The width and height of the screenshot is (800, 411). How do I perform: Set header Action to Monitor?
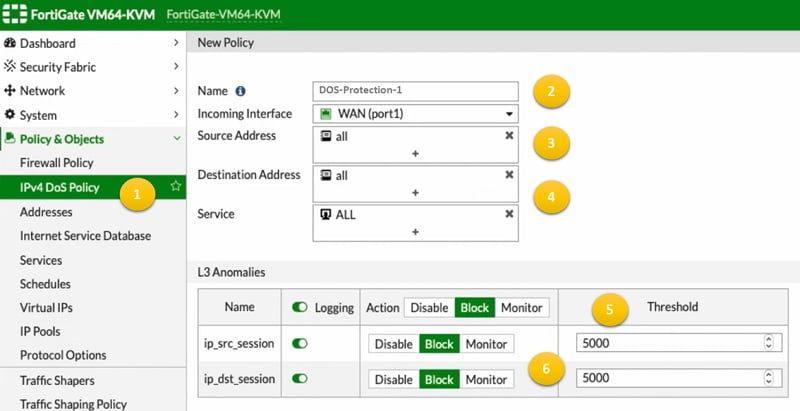pyautogui.click(x=521, y=308)
